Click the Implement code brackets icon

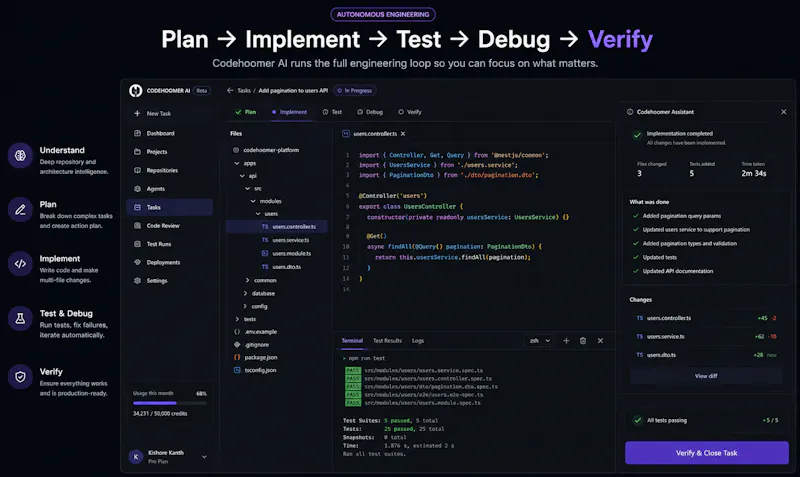[x=20, y=264]
